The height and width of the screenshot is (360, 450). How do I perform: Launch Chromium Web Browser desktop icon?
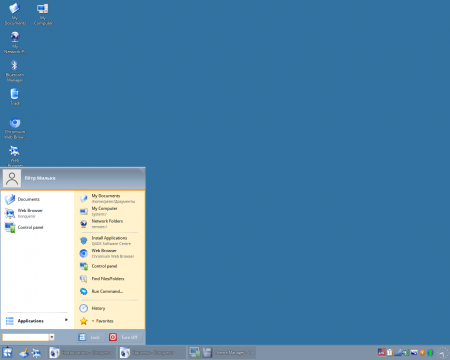[x=15, y=128]
